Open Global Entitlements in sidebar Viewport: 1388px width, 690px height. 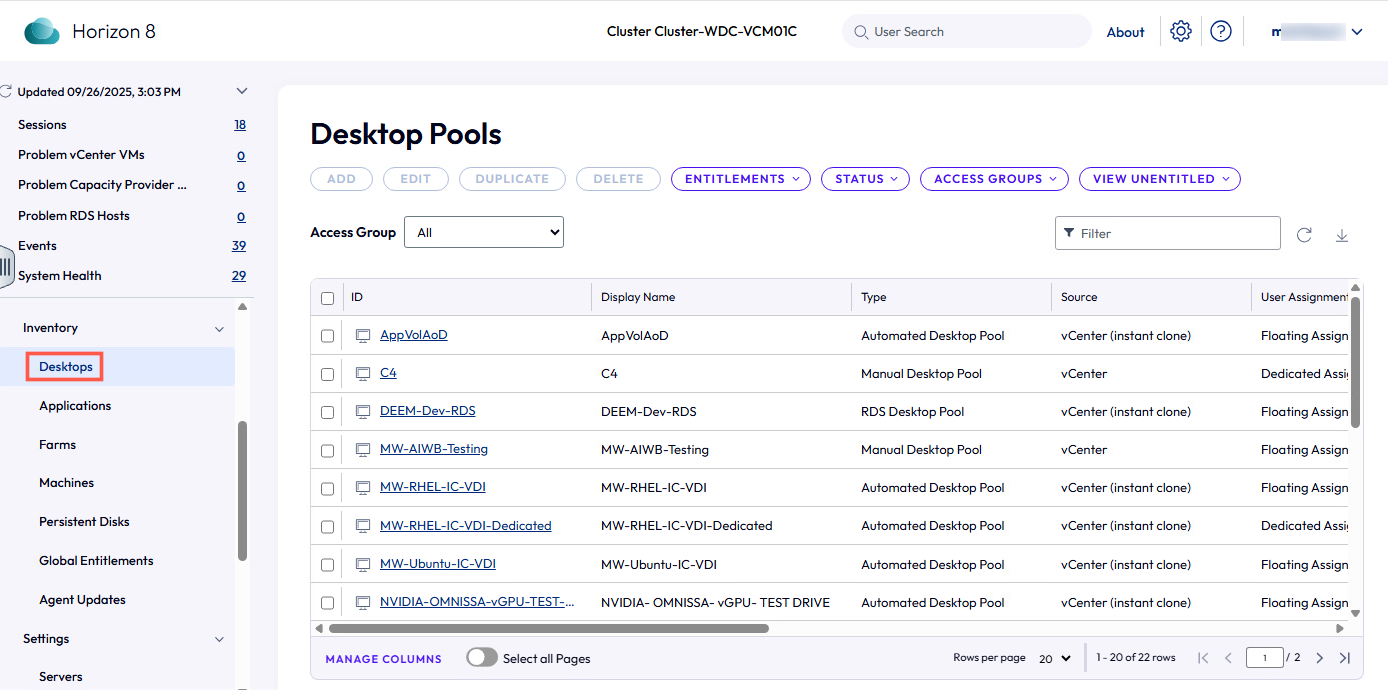[96, 561]
